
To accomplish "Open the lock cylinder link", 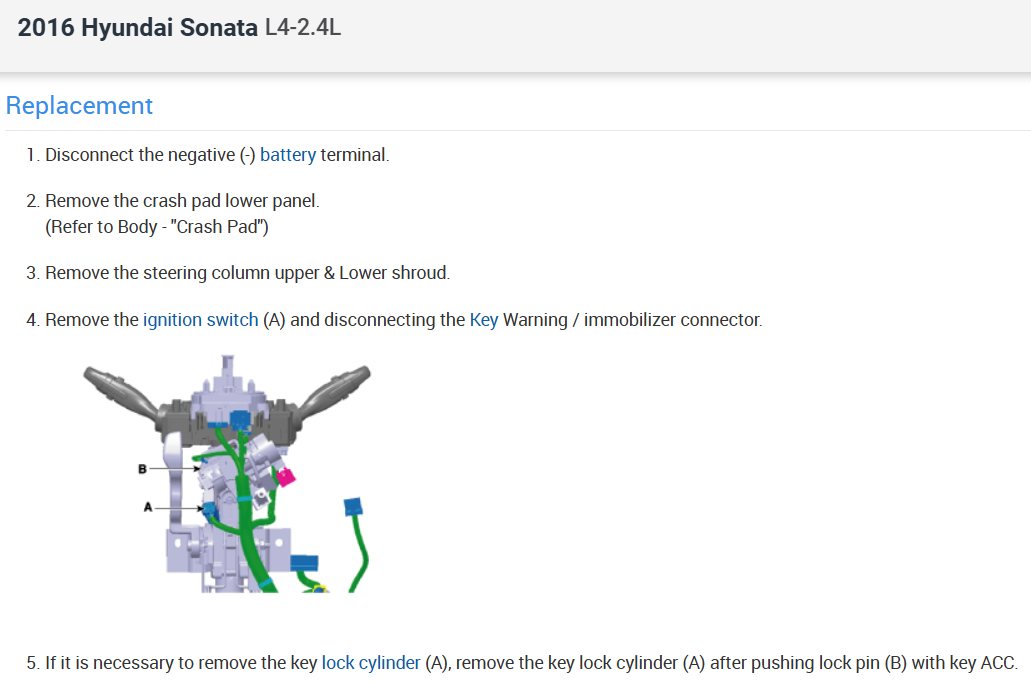I will 371,662.
